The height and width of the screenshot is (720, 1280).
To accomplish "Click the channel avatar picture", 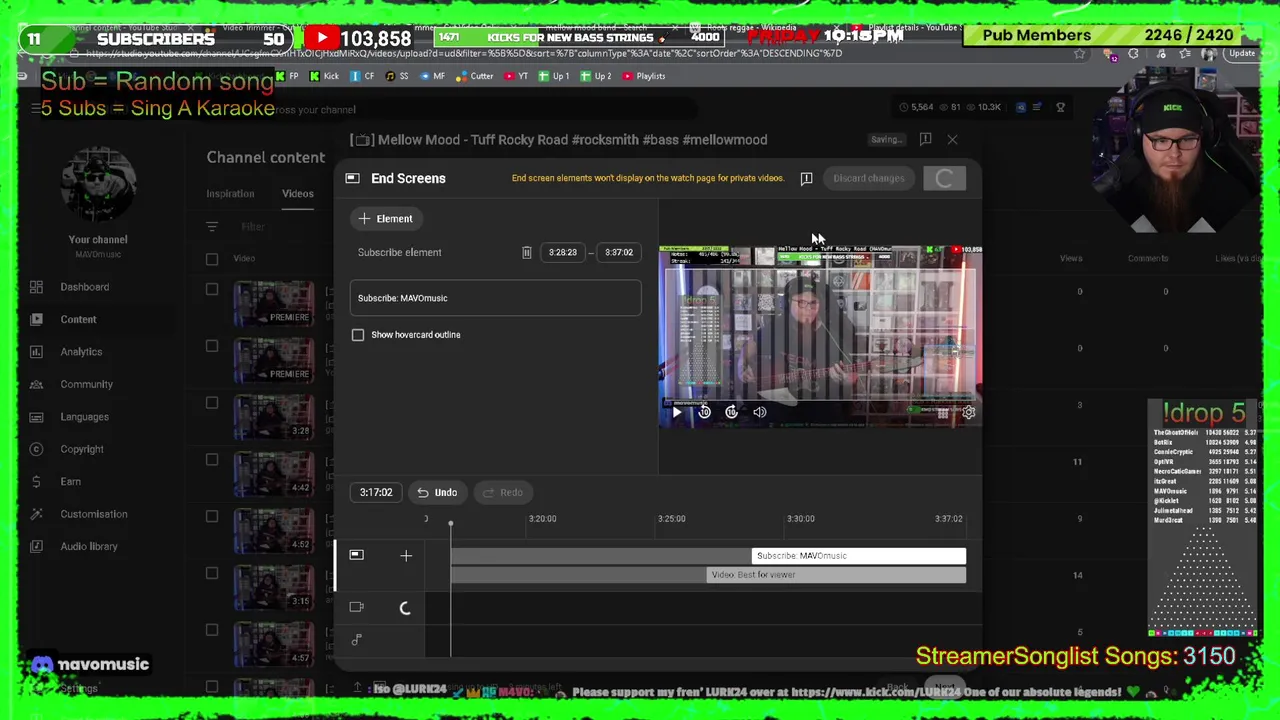I will 98,185.
